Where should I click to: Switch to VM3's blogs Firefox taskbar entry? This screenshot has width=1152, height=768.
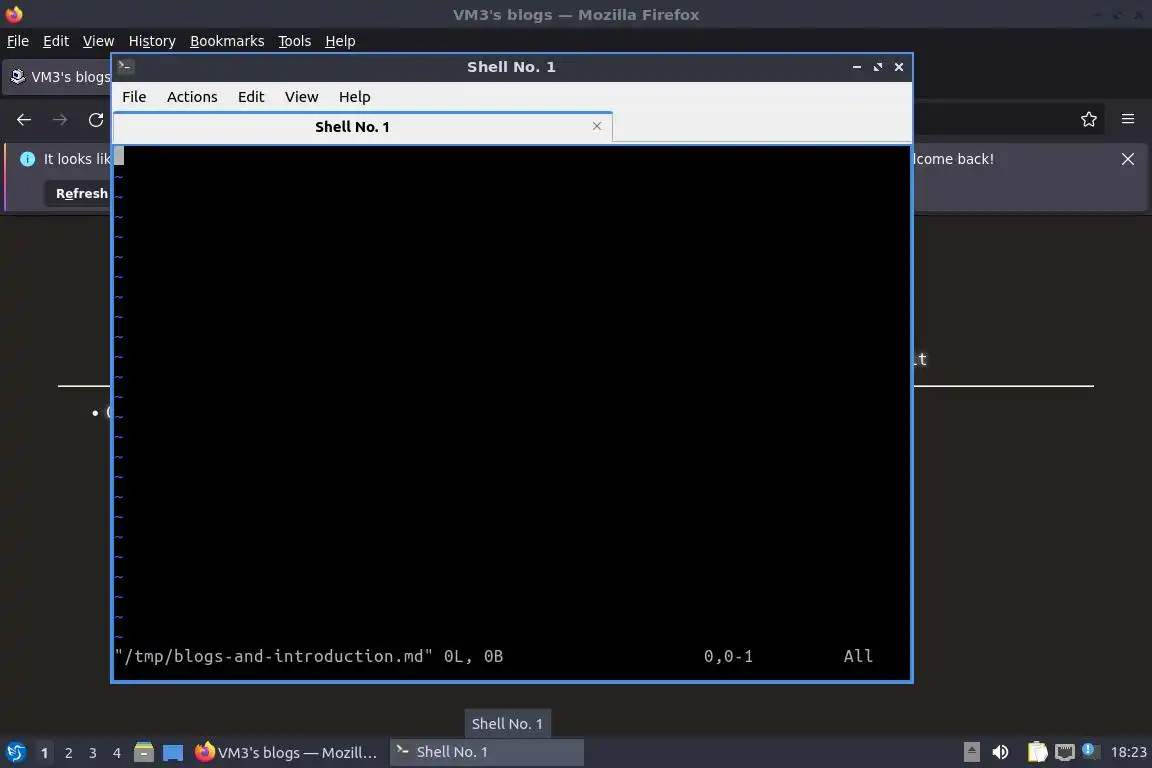[x=287, y=753]
